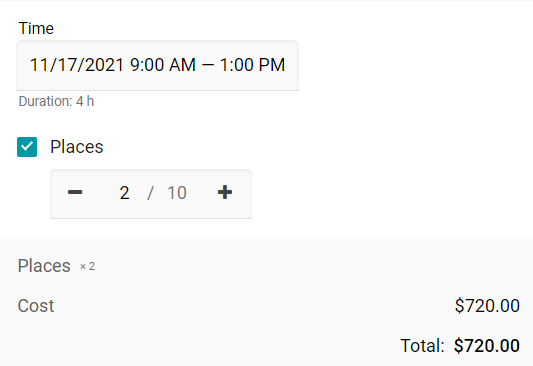The height and width of the screenshot is (366, 533).
Task: Click the × 2 multiplier text
Action: coord(87,266)
